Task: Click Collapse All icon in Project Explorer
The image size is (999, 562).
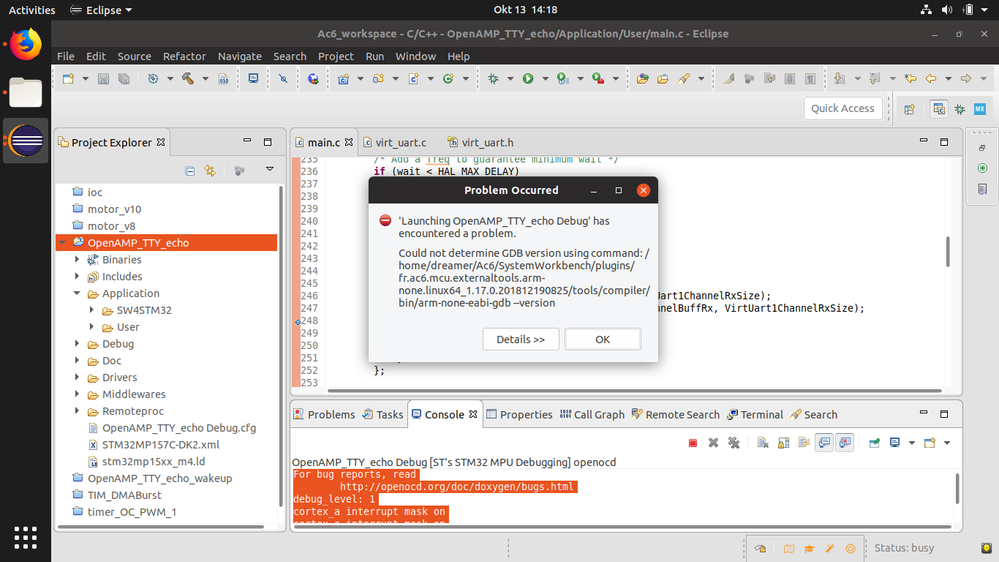Action: (190, 171)
